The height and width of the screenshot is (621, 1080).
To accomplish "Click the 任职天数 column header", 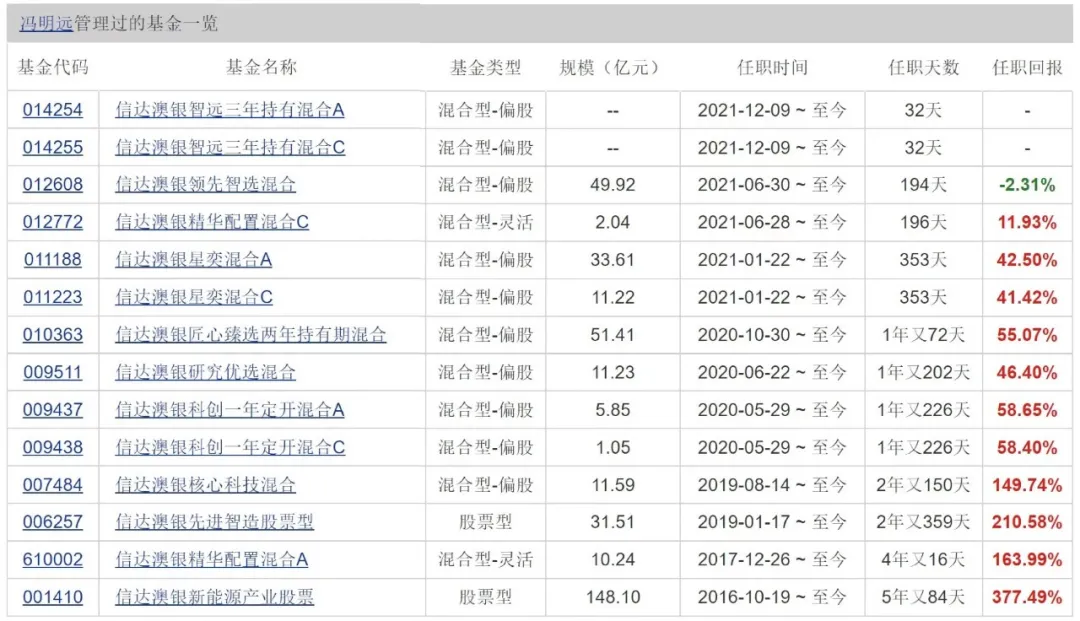I will (924, 67).
